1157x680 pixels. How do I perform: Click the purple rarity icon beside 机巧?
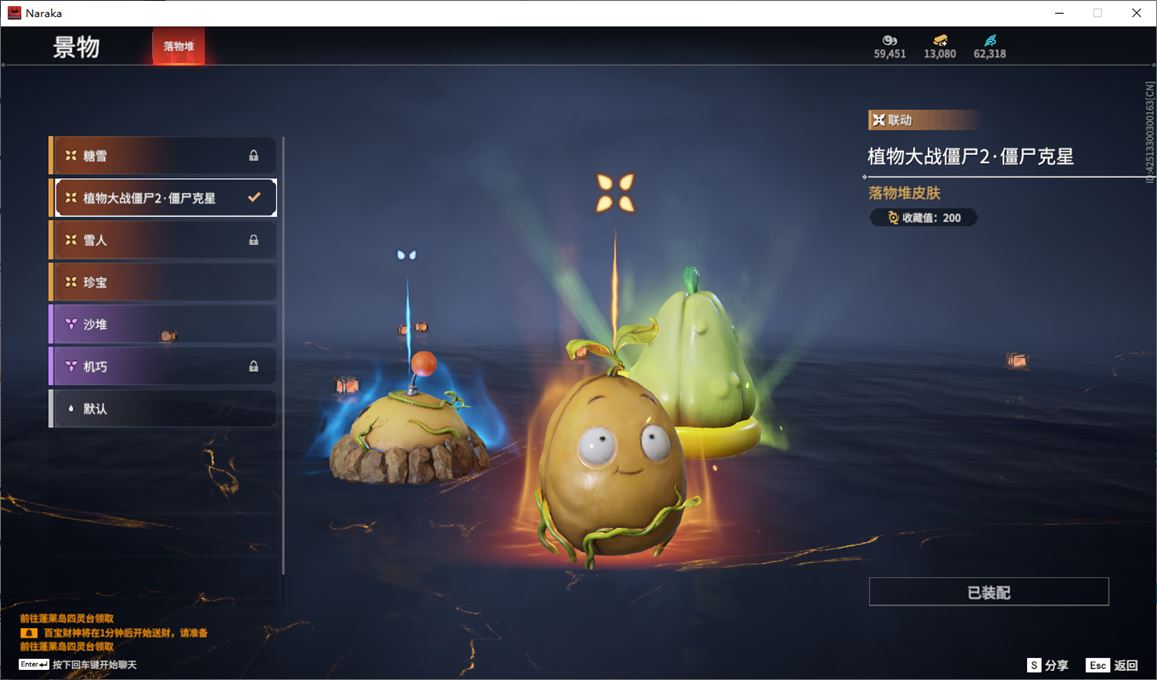[x=71, y=366]
